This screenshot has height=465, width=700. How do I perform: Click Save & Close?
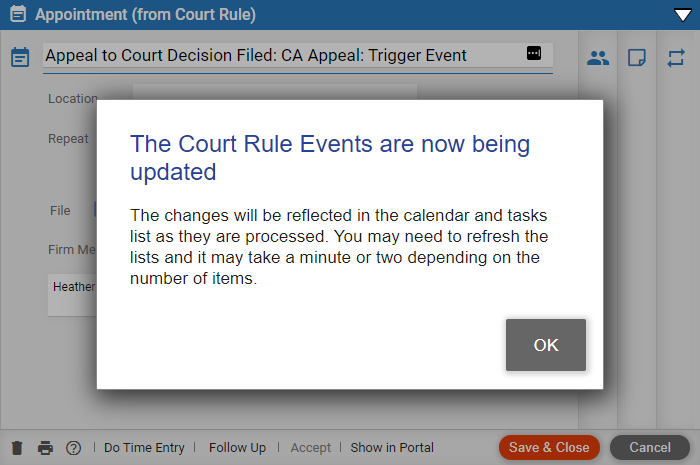point(549,448)
